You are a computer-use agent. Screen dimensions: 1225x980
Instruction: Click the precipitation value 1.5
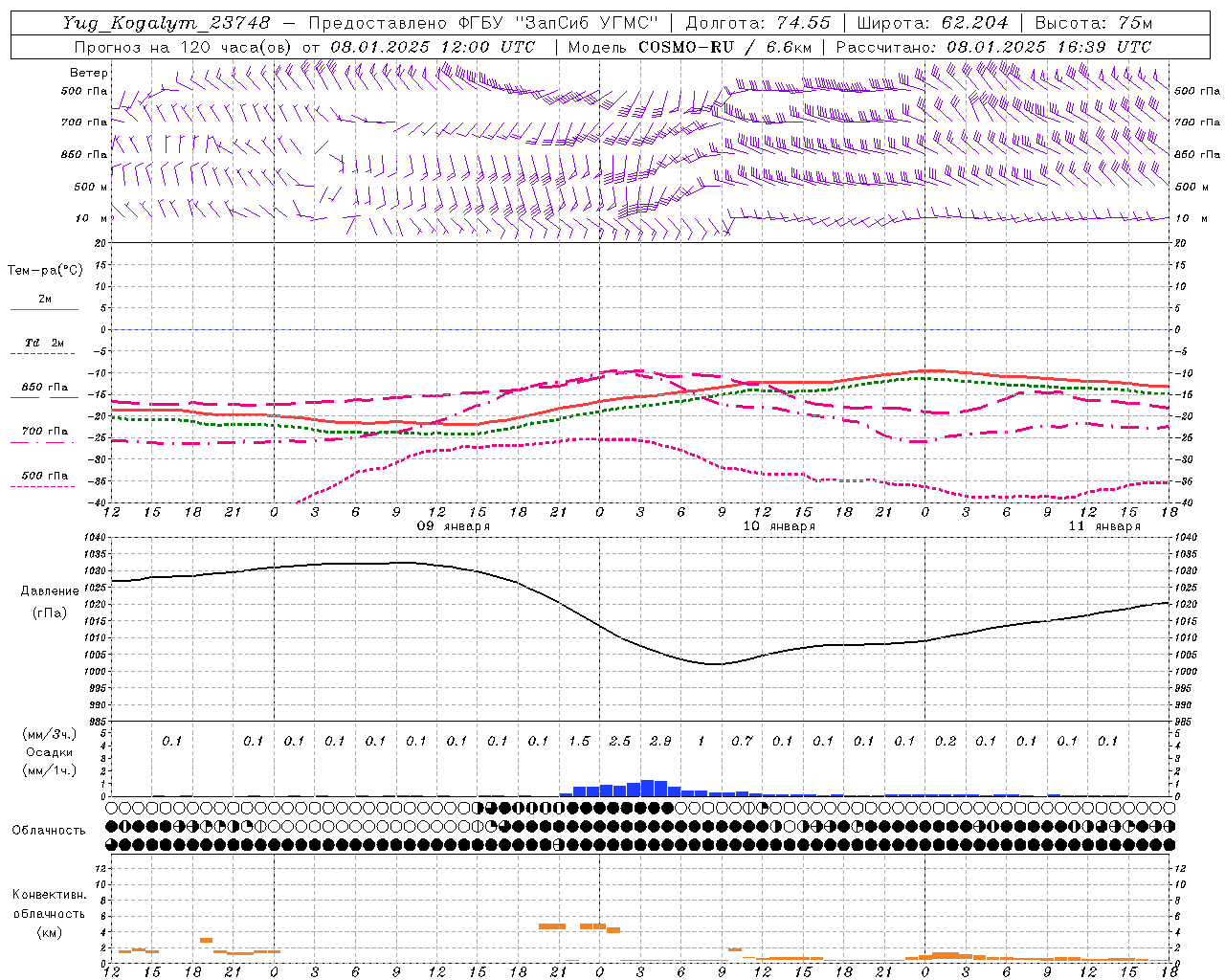[x=579, y=742]
